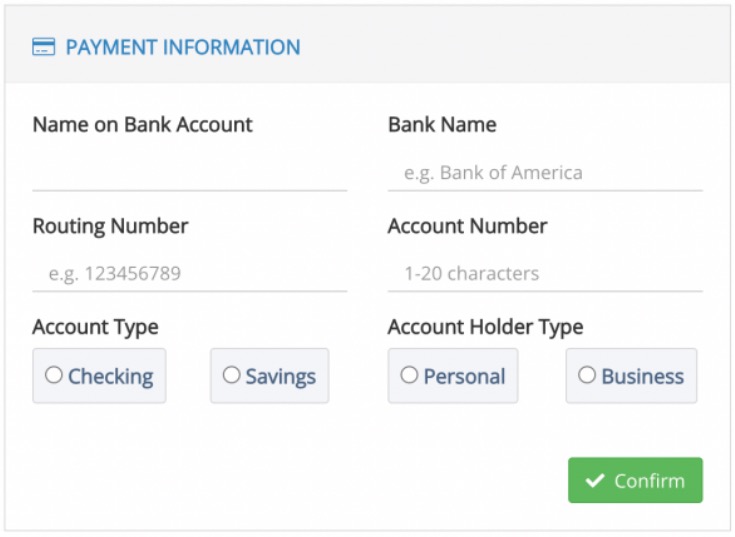This screenshot has width=735, height=537.
Task: Click the credit card icon in header
Action: tap(44, 47)
